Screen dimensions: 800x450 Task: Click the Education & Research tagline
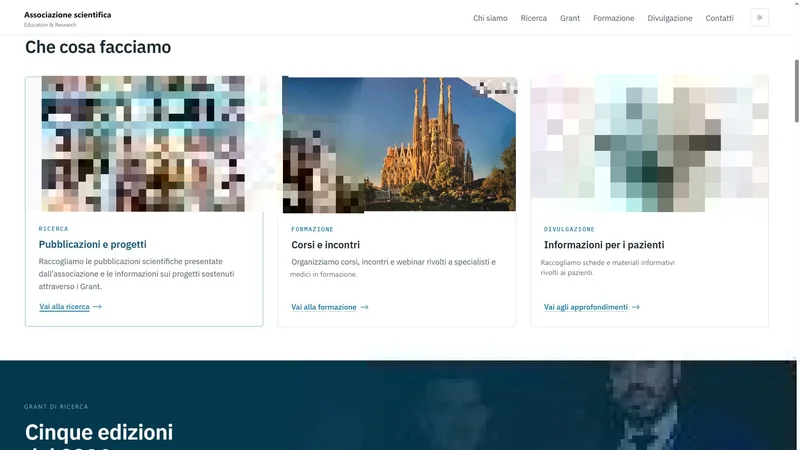click(50, 25)
